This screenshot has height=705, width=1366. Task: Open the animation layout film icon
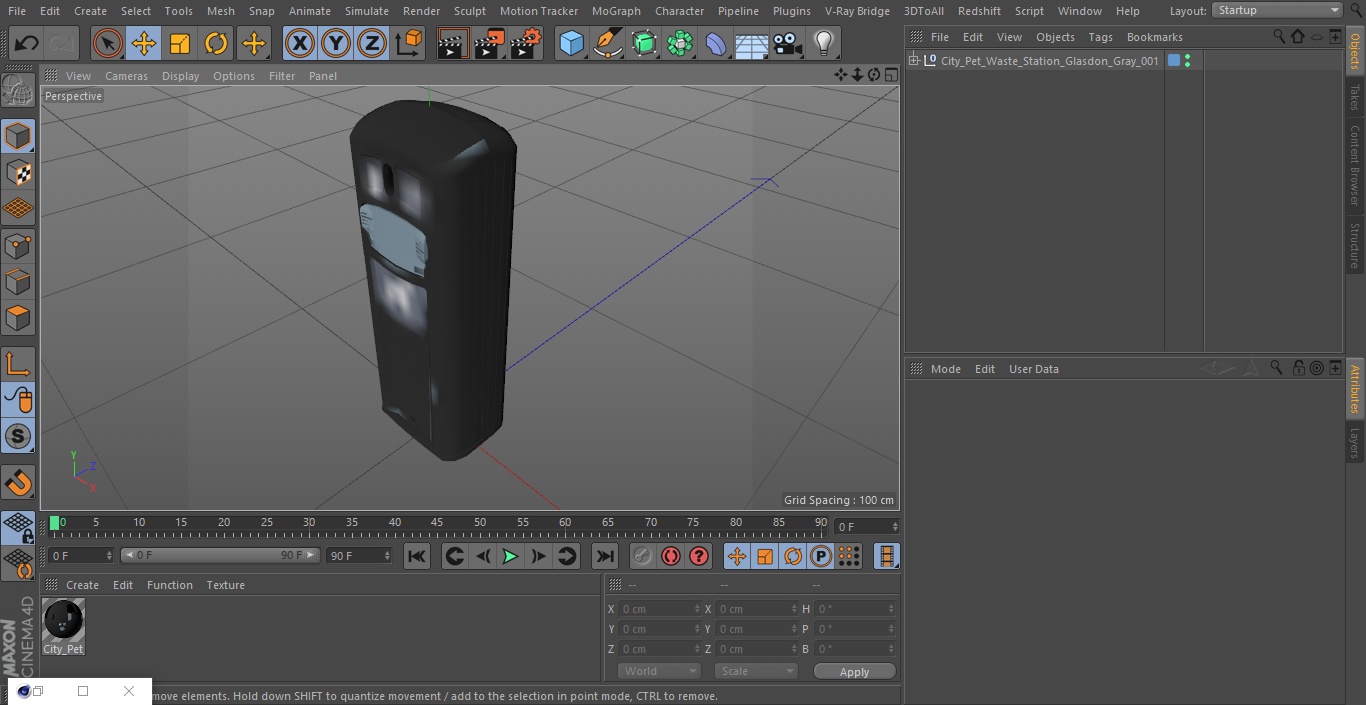[886, 556]
